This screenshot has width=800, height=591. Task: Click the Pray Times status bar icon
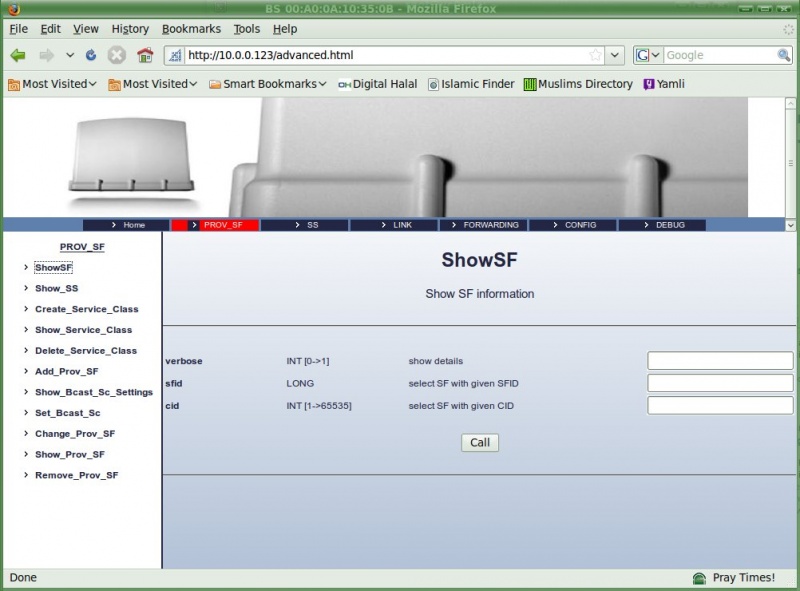click(x=699, y=578)
